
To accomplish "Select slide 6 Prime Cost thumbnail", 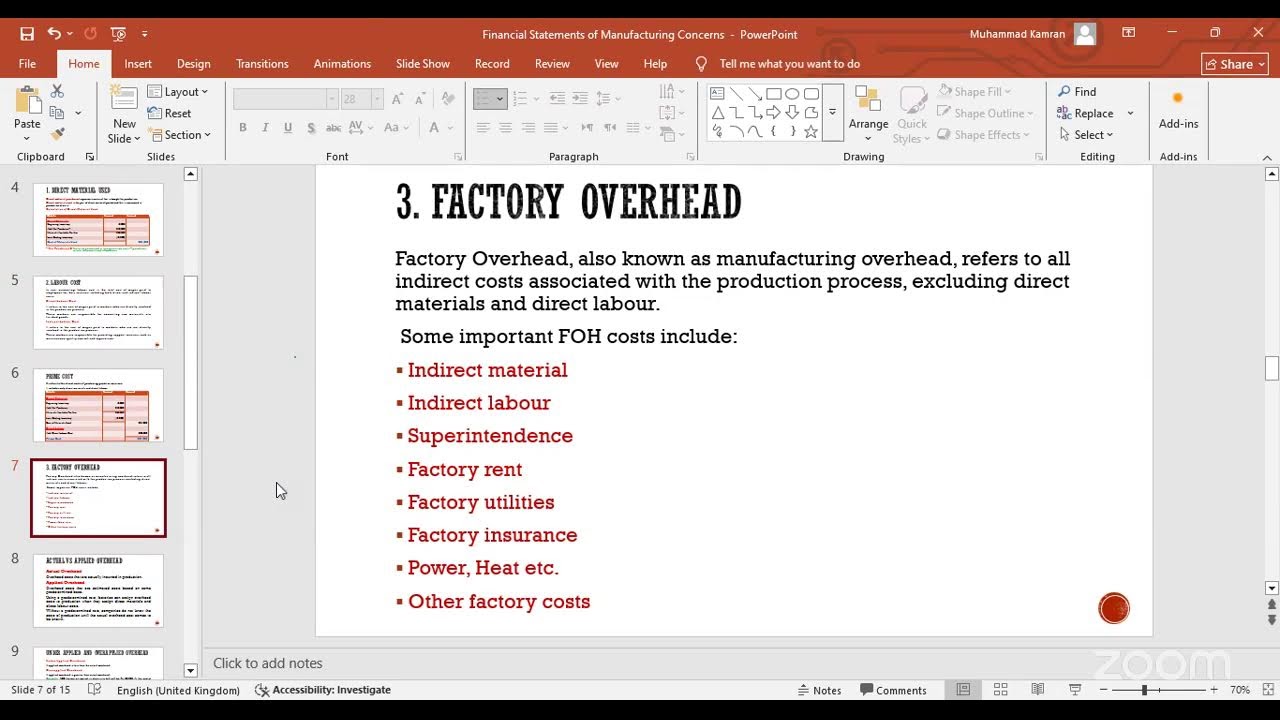I will pyautogui.click(x=98, y=406).
